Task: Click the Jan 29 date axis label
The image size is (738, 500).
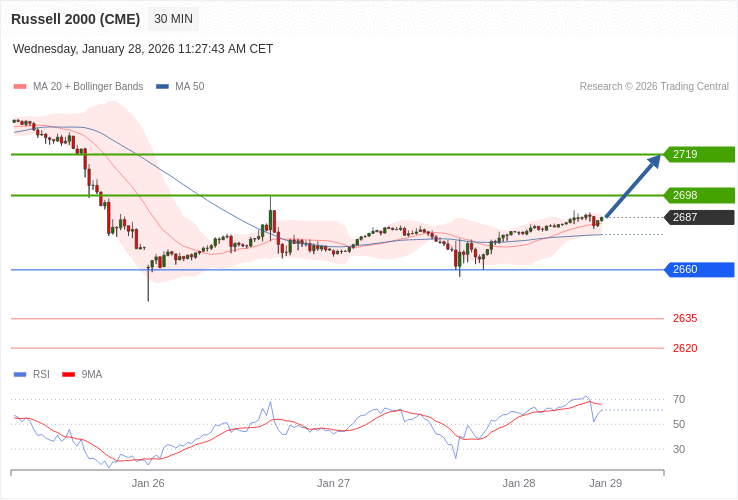Action: tap(606, 484)
